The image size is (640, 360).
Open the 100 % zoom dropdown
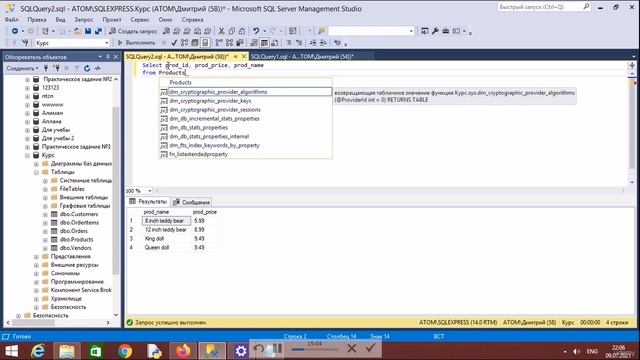(x=149, y=191)
